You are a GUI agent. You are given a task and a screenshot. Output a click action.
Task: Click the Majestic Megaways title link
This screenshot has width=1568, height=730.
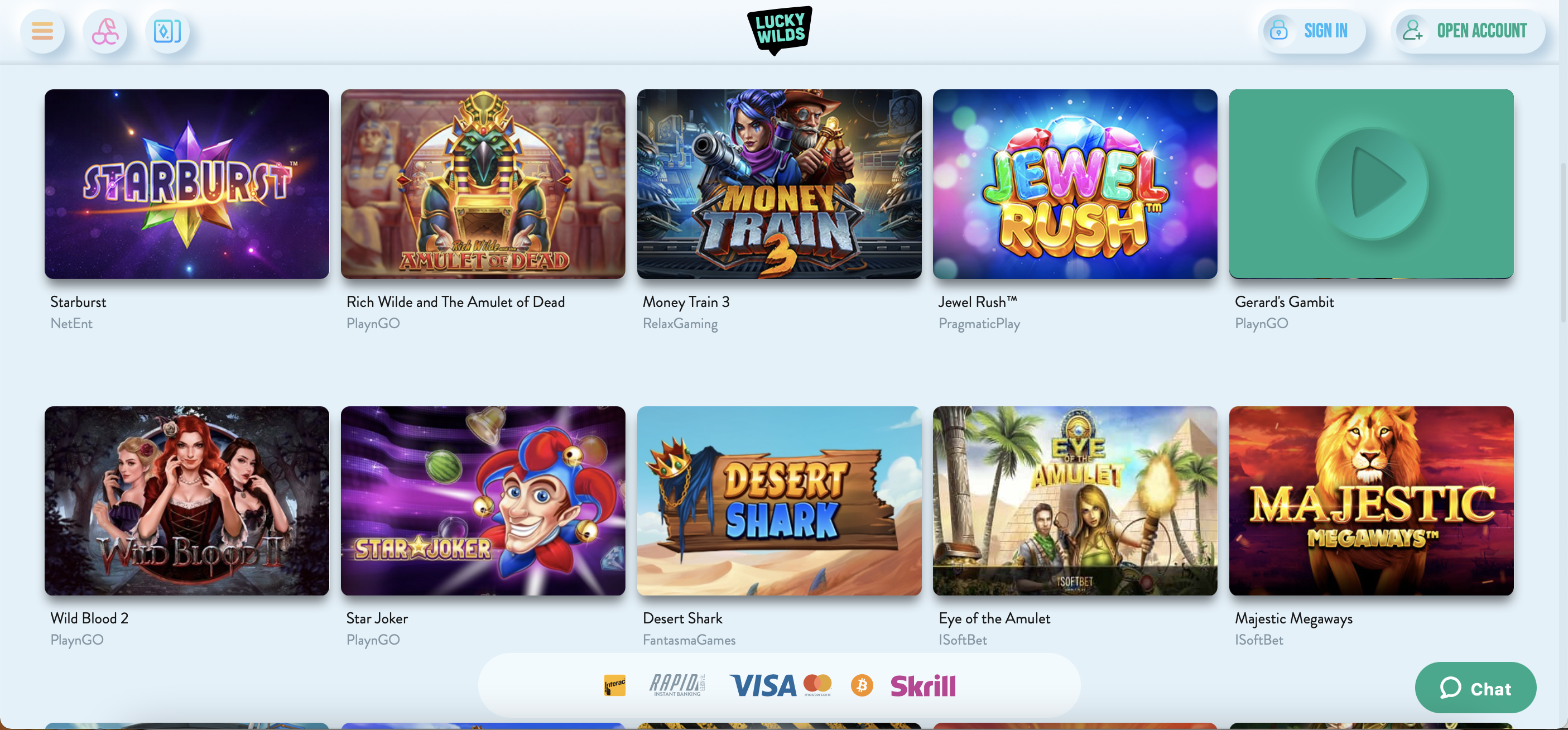1293,619
